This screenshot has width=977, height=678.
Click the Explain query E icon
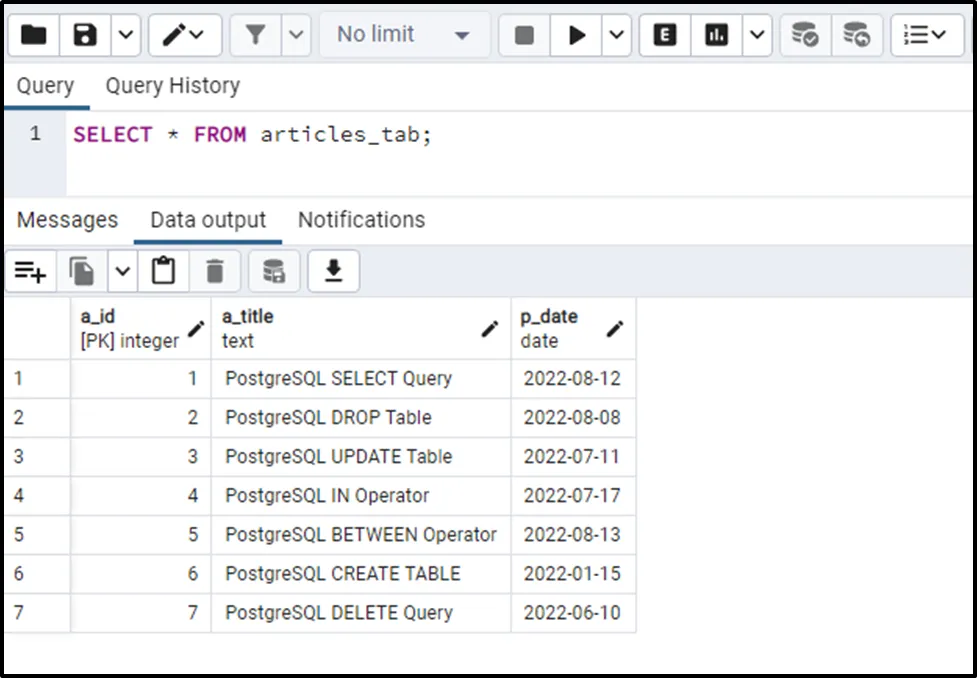[x=665, y=35]
